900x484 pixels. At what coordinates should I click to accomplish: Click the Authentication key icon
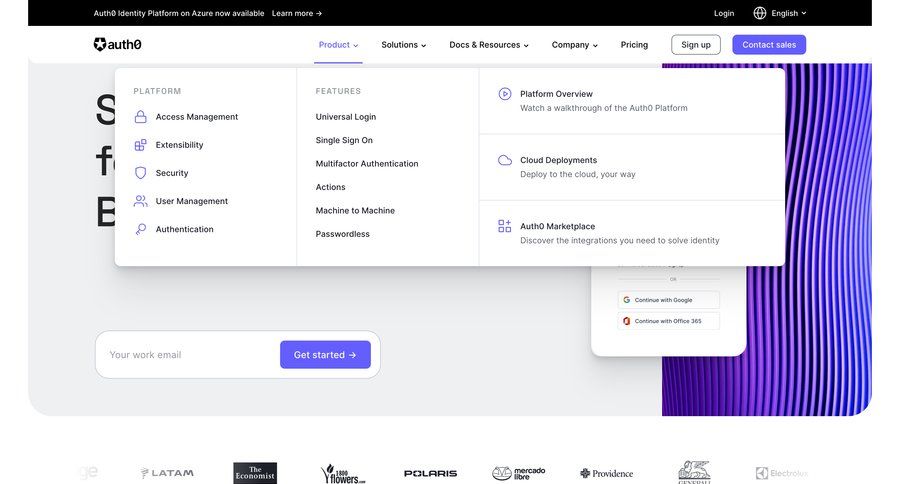(141, 229)
